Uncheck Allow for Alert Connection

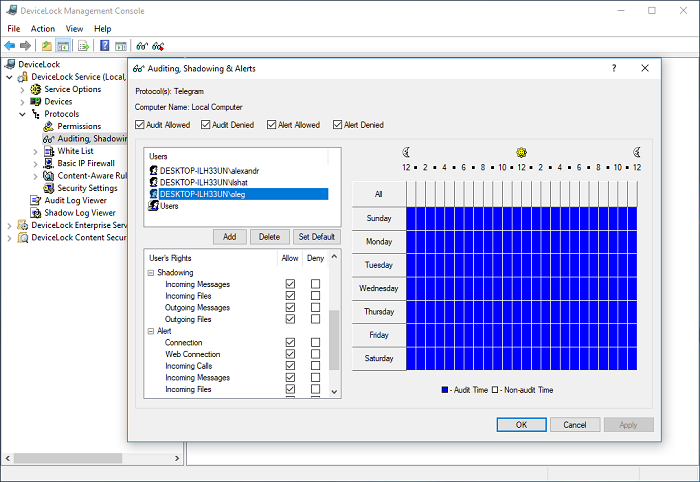click(x=290, y=342)
